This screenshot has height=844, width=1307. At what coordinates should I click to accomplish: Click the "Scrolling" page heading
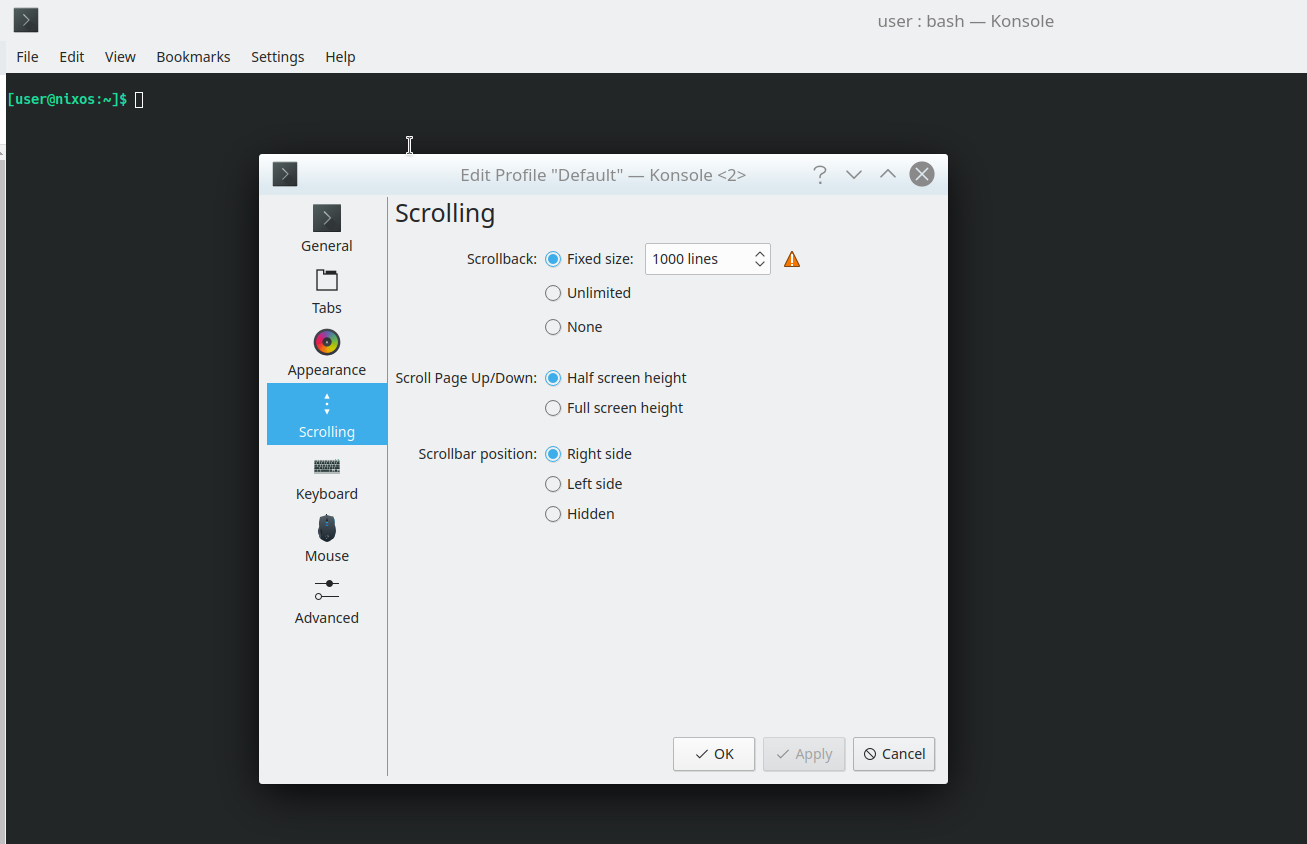coord(445,213)
